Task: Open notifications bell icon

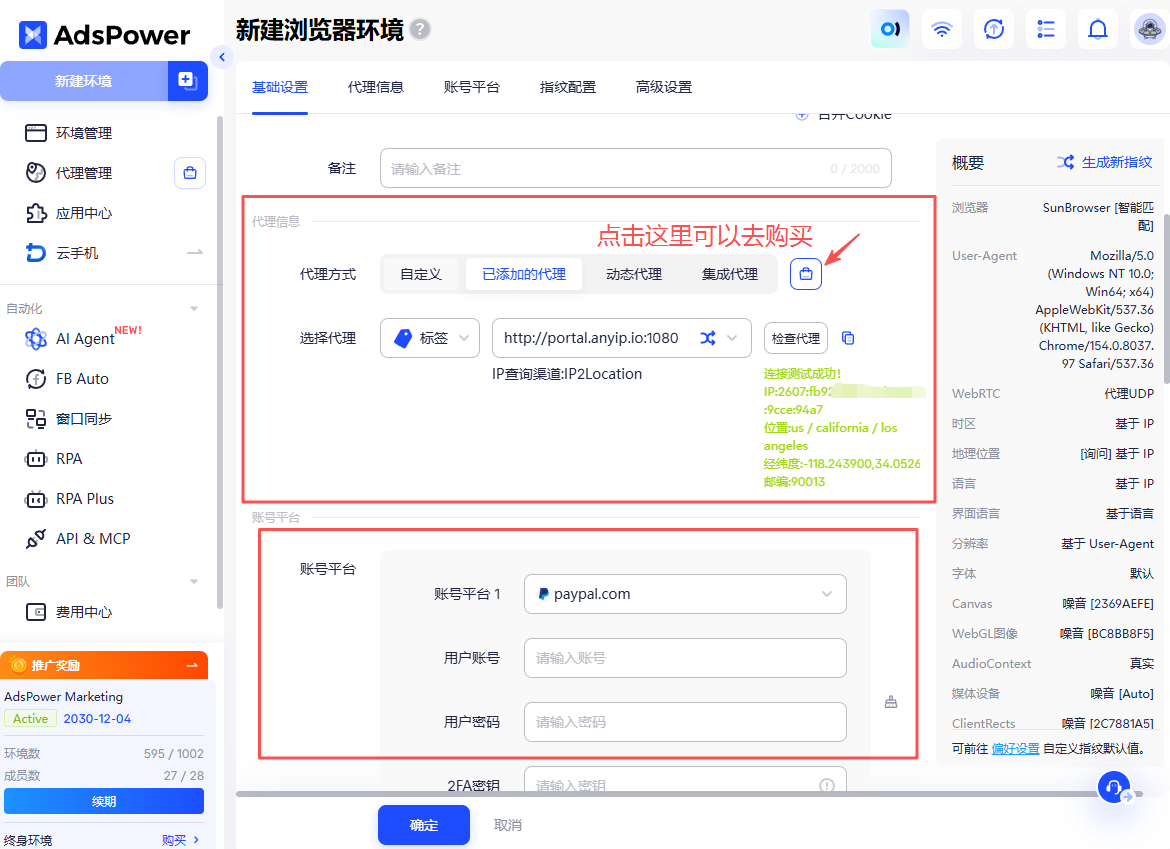Action: [1098, 29]
